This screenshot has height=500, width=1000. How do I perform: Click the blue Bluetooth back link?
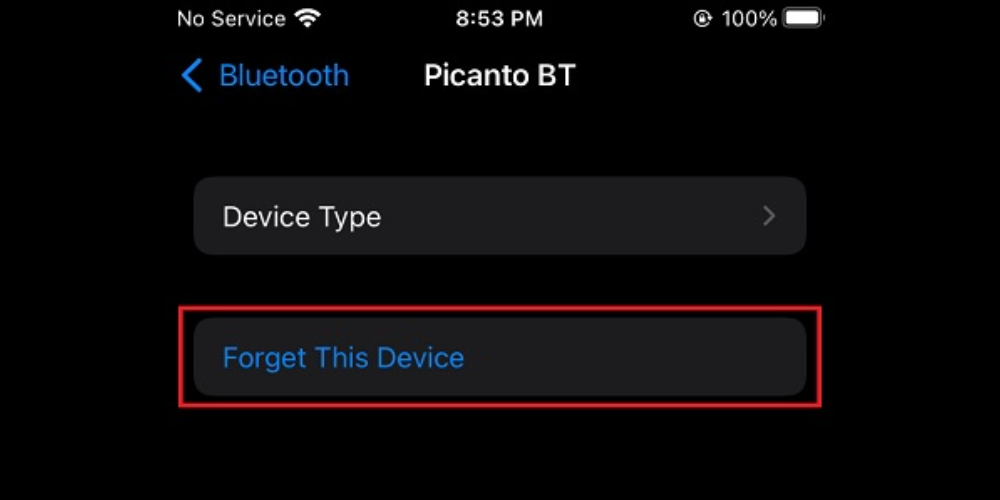point(284,76)
